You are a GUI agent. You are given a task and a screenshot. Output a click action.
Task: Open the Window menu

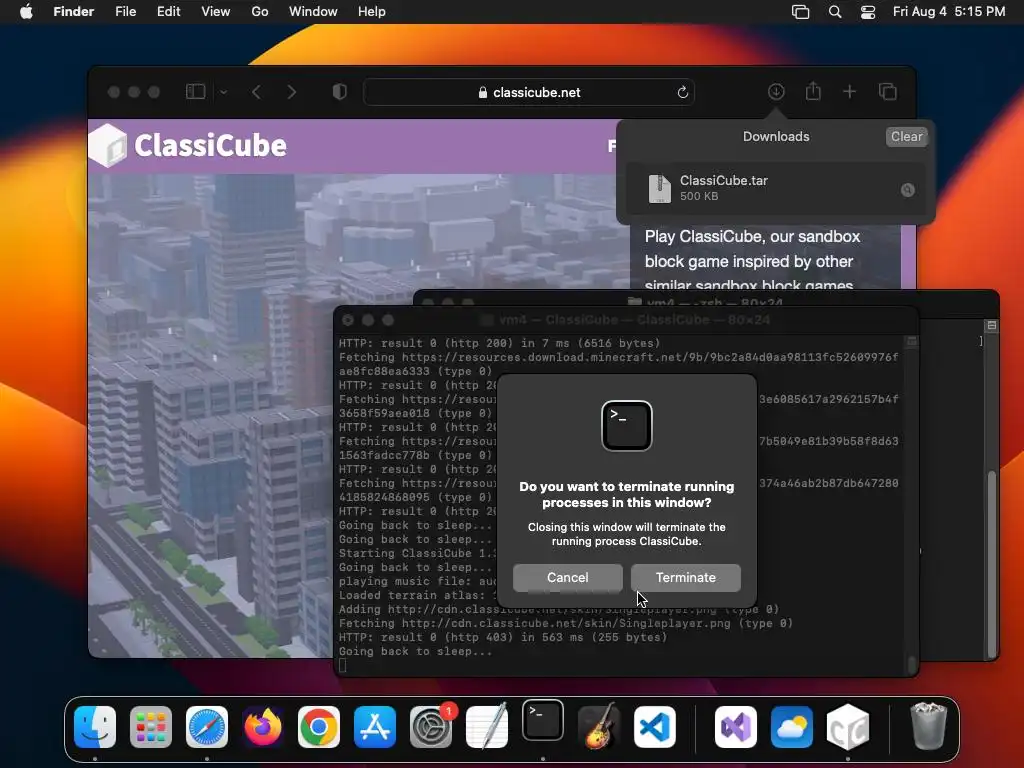pyautogui.click(x=313, y=12)
